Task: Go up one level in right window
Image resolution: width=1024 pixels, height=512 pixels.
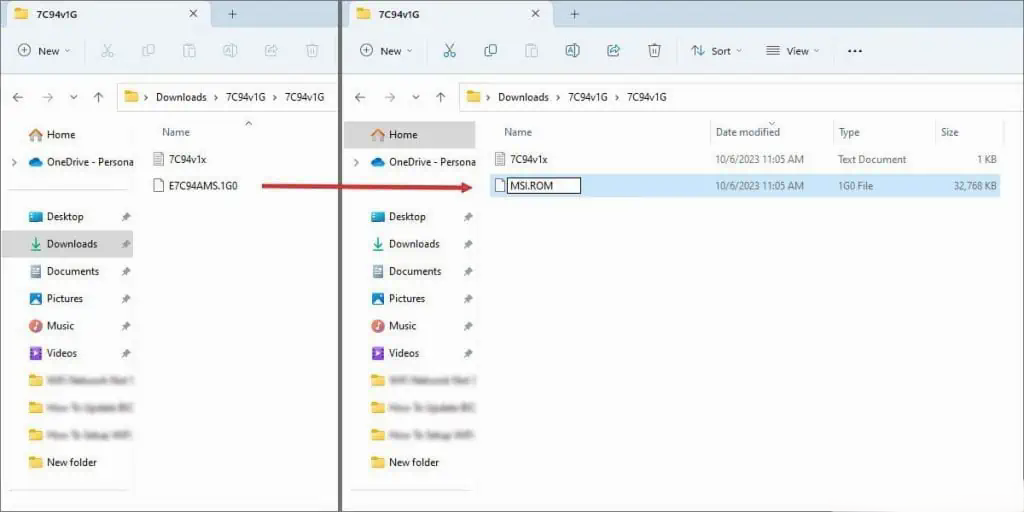Action: pyautogui.click(x=441, y=97)
